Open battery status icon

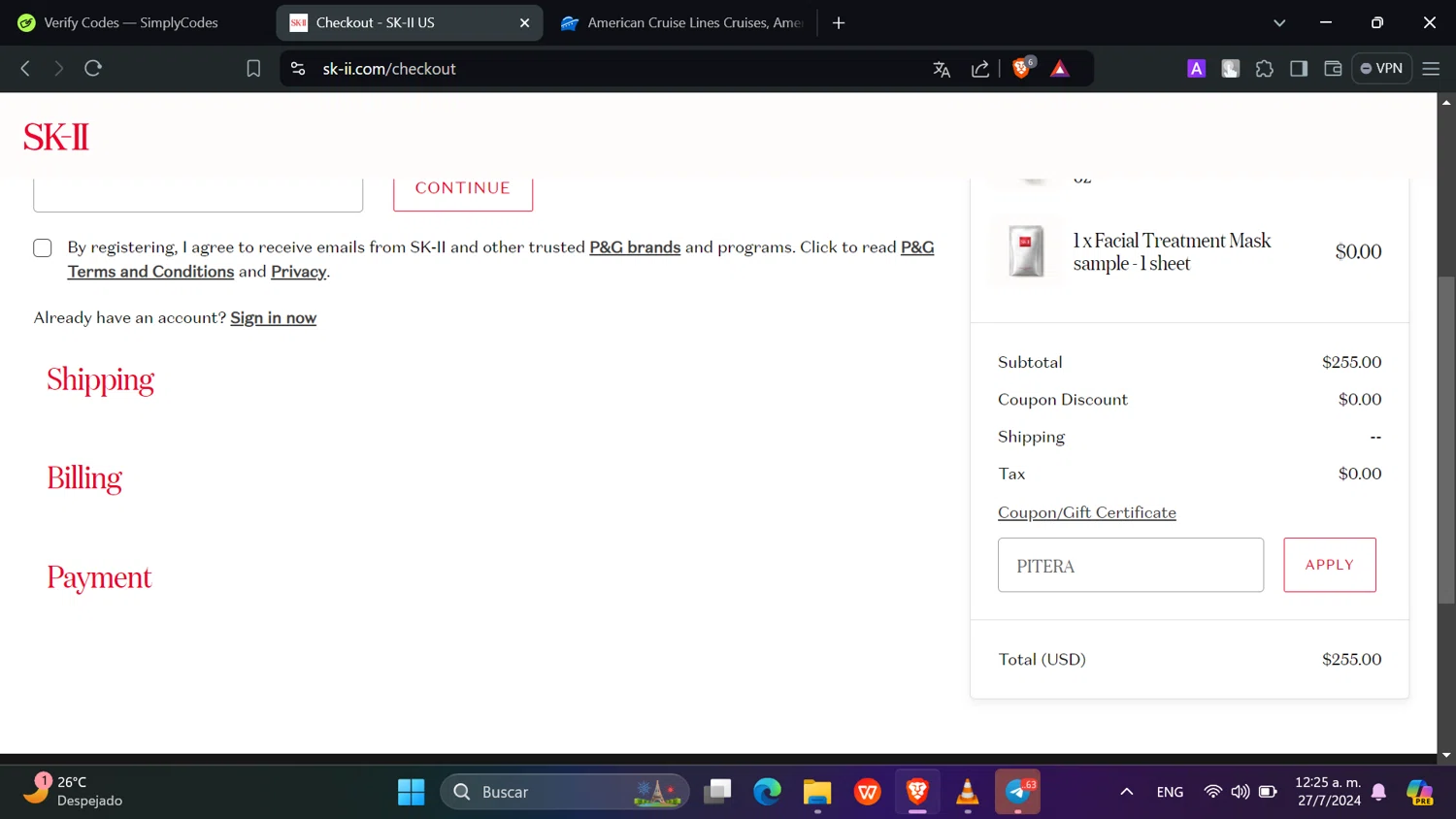coord(1268,792)
